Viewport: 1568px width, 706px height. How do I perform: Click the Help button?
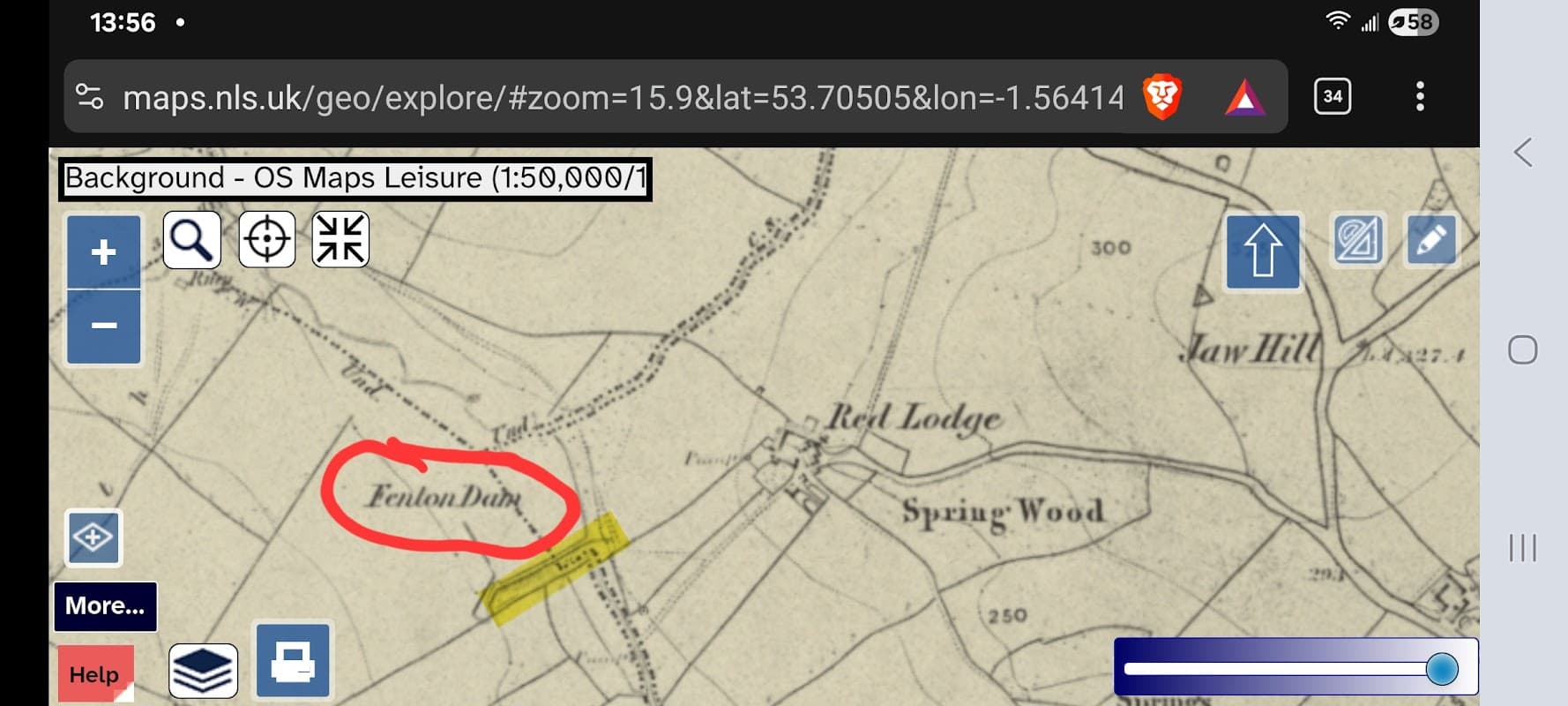[x=95, y=674]
